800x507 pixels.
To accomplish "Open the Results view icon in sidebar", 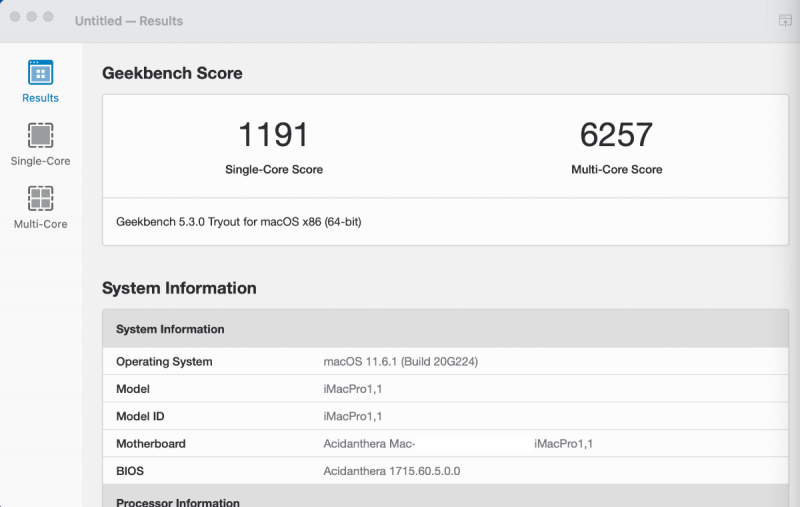I will pos(40,73).
